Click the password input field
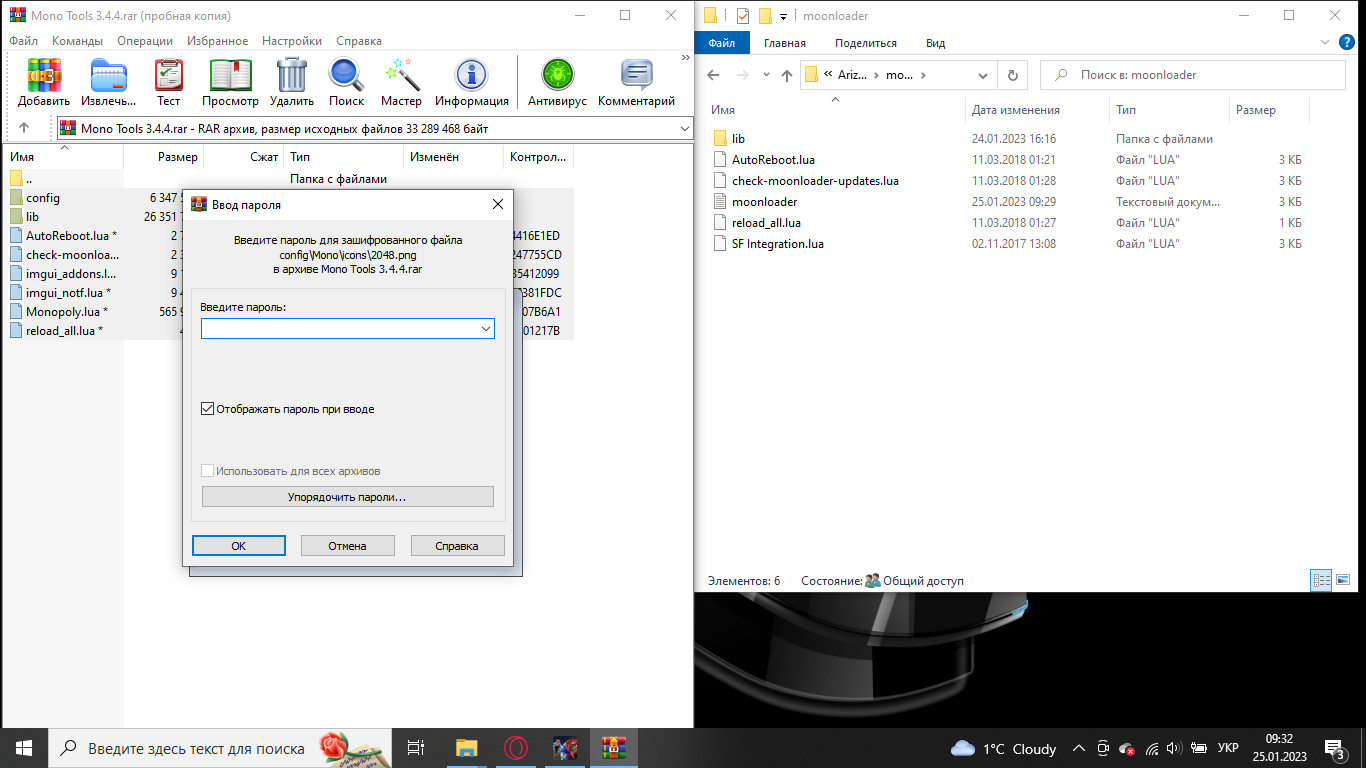This screenshot has height=768, width=1366. pos(340,329)
